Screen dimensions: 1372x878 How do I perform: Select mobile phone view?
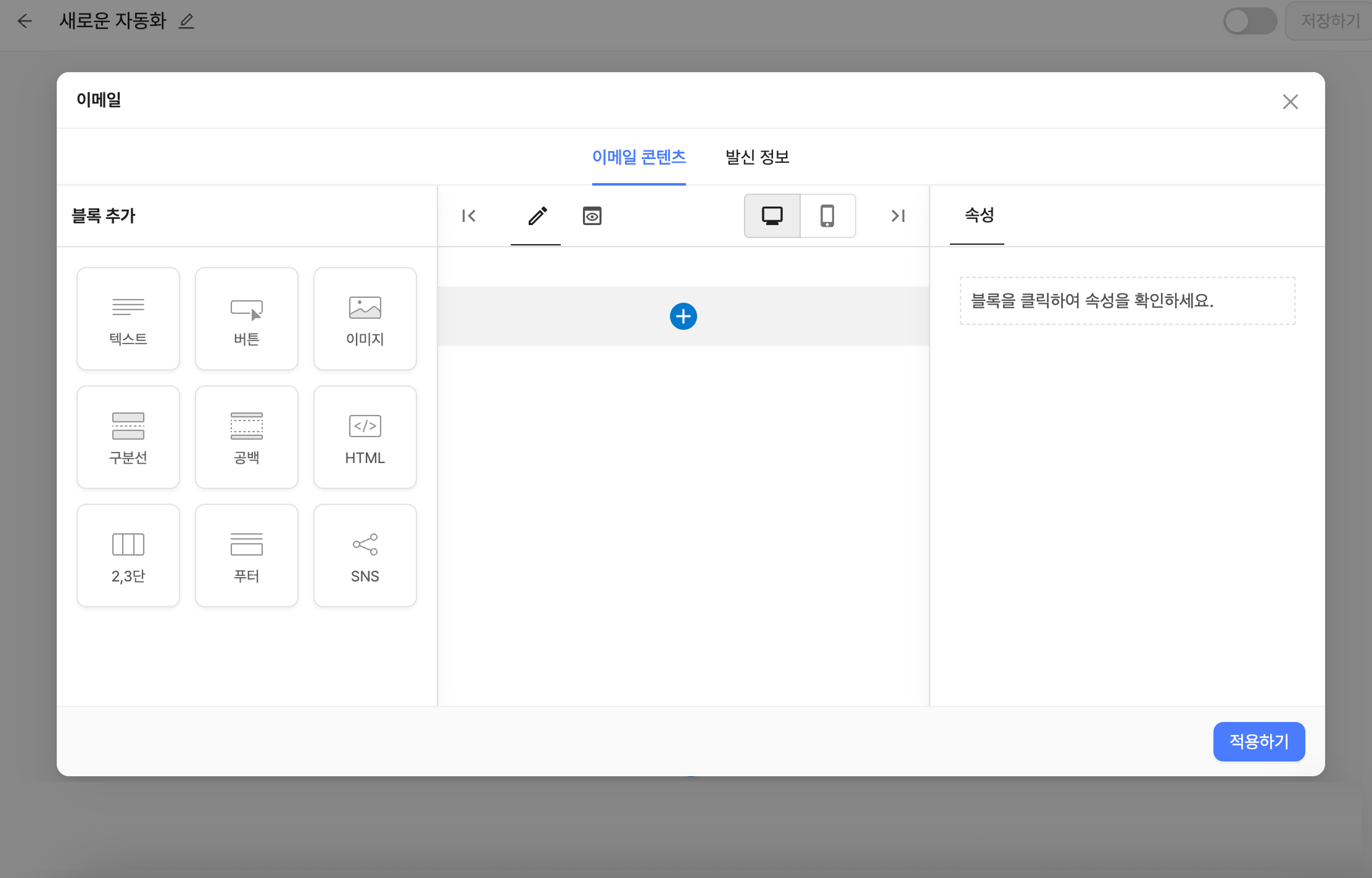[827, 216]
